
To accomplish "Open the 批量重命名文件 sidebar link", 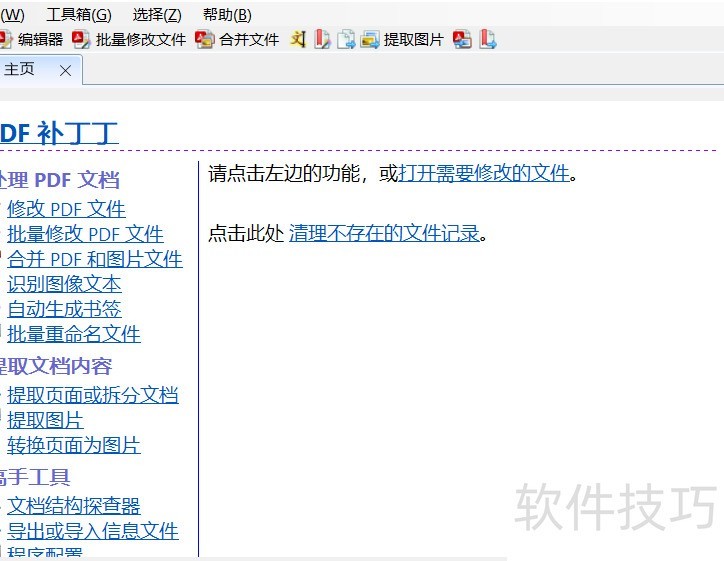I will (74, 334).
